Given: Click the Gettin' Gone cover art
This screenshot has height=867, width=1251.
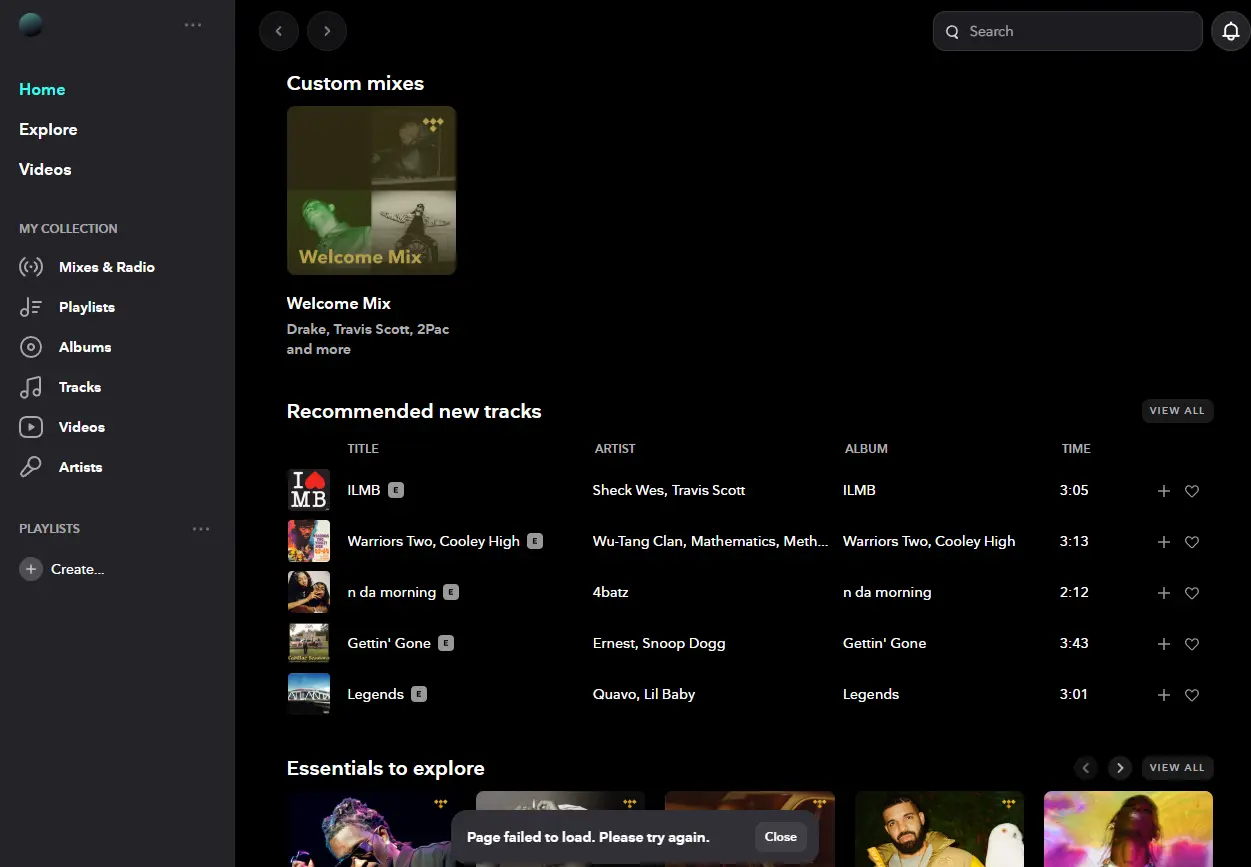Looking at the screenshot, I should [308, 643].
